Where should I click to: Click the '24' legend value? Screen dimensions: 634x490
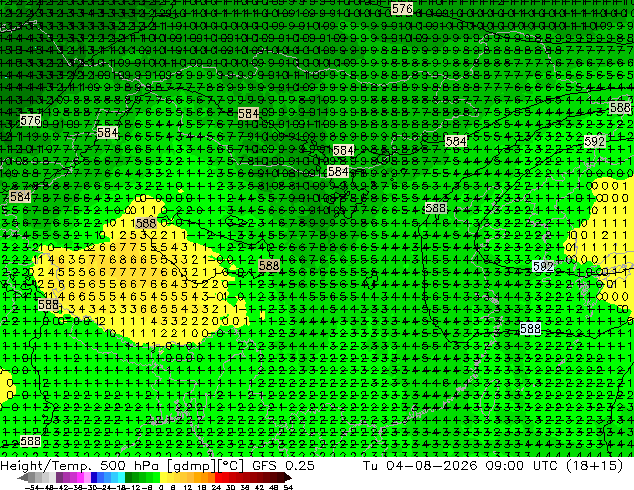click(x=216, y=488)
